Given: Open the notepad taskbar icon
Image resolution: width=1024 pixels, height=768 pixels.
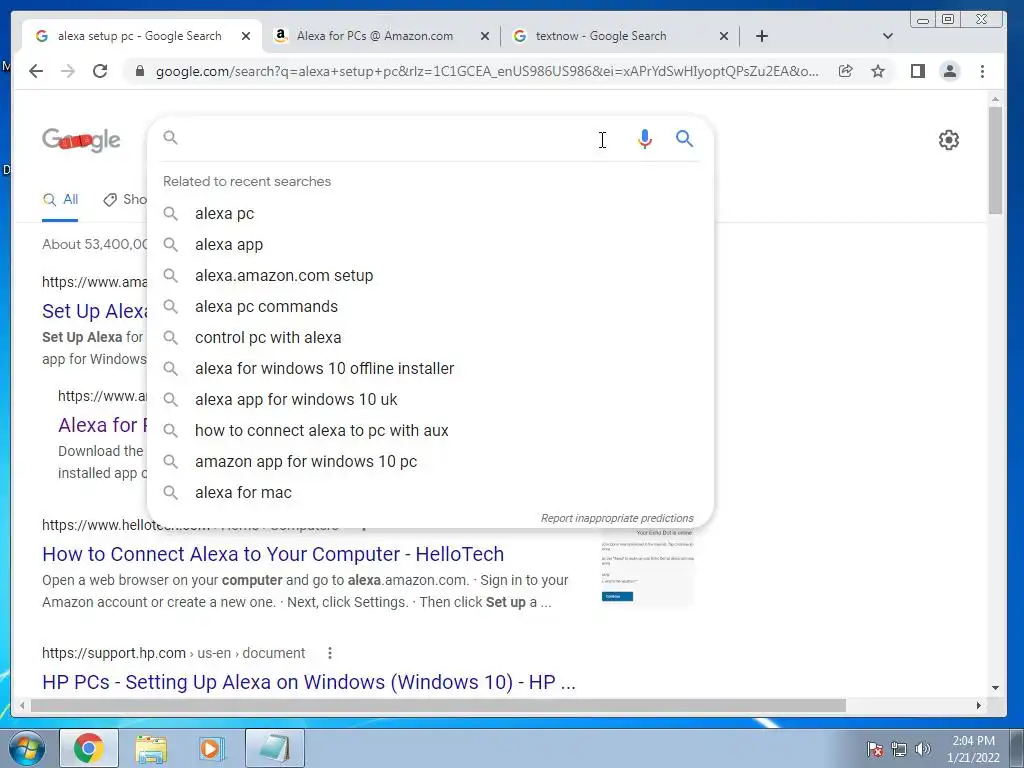Looking at the screenshot, I should pos(275,748).
